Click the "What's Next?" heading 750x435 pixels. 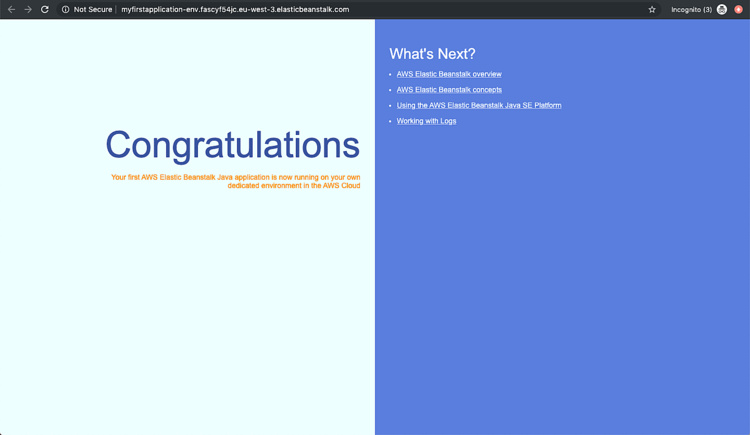432,54
